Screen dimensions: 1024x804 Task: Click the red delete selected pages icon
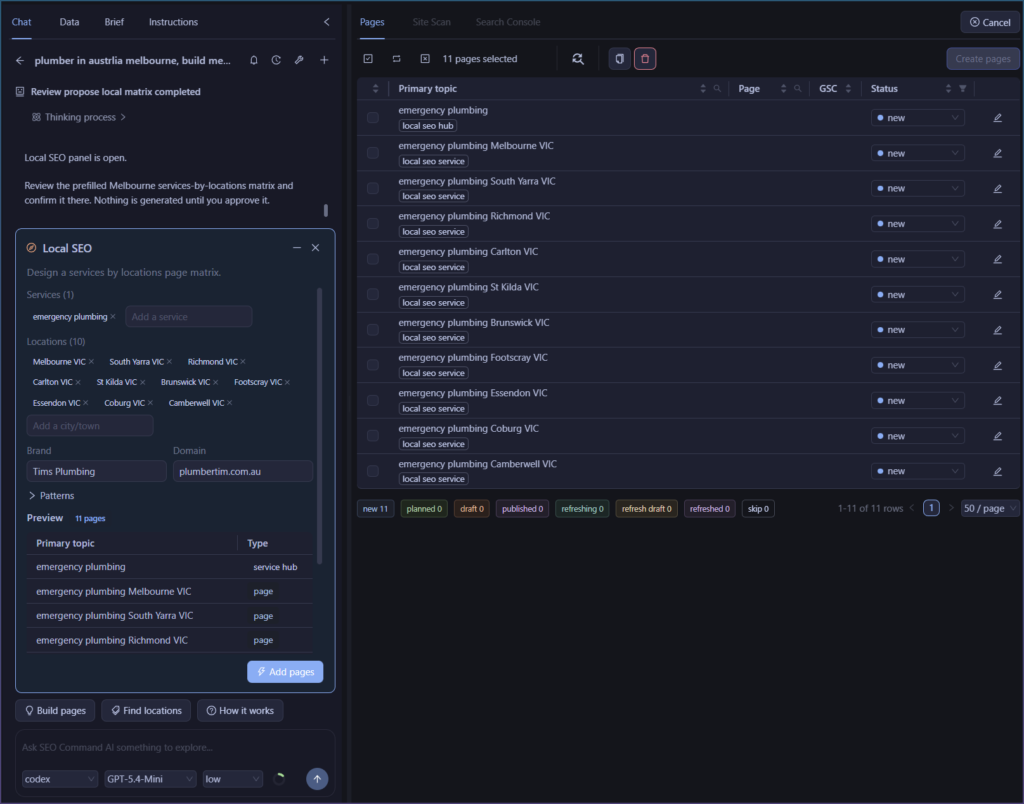click(645, 59)
